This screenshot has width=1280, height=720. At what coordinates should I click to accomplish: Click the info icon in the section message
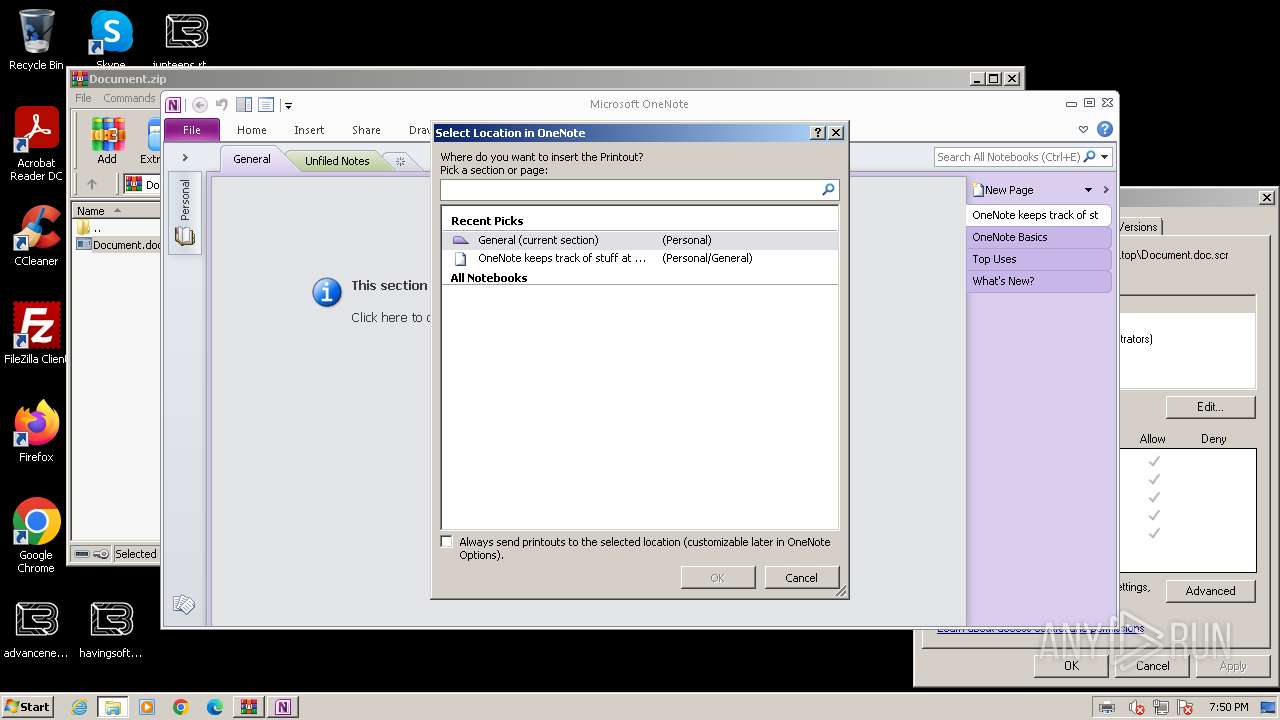(x=327, y=292)
